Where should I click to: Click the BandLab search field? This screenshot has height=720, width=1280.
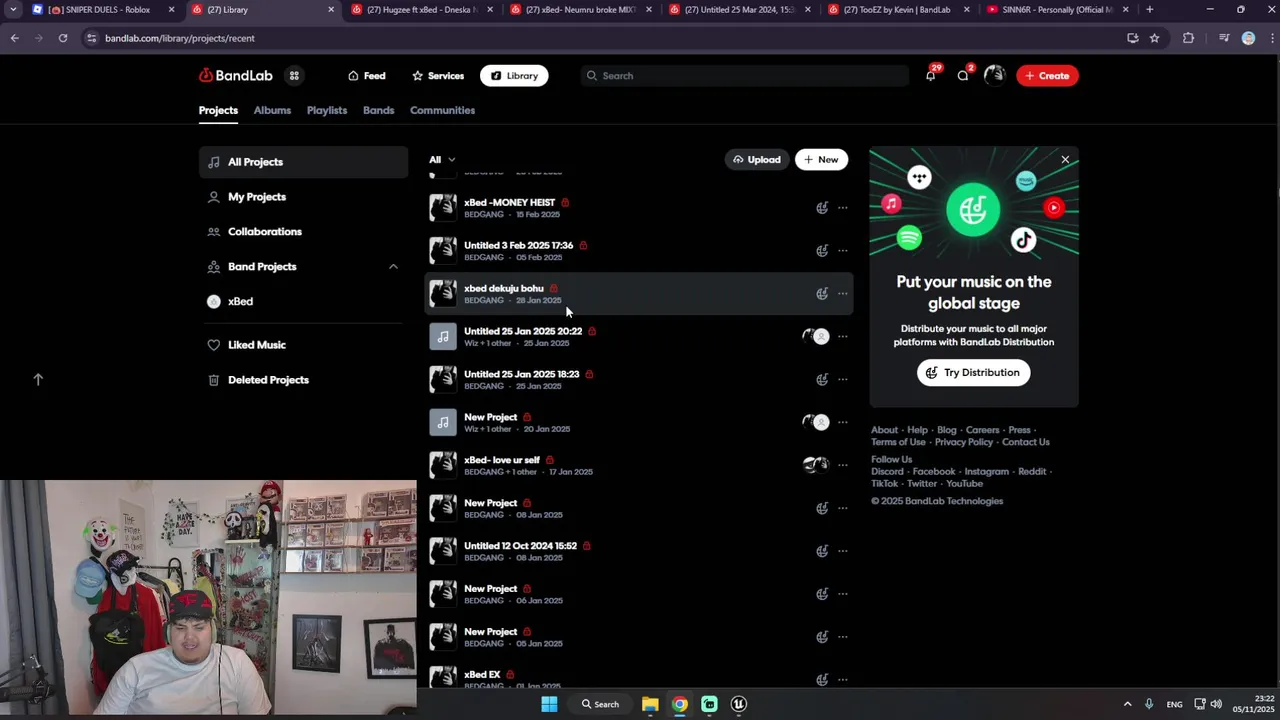(744, 76)
